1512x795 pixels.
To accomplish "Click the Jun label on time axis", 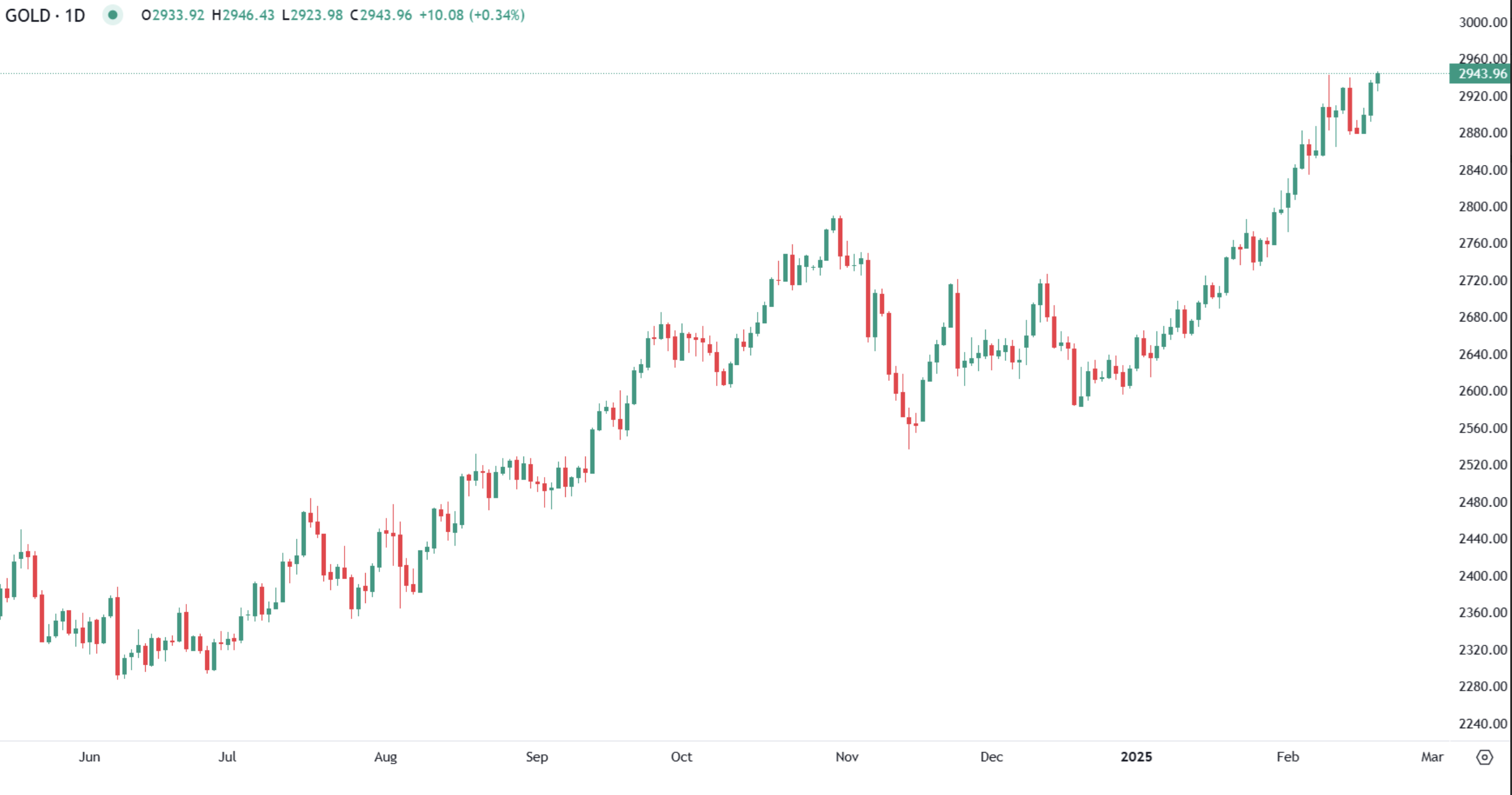I will click(89, 757).
